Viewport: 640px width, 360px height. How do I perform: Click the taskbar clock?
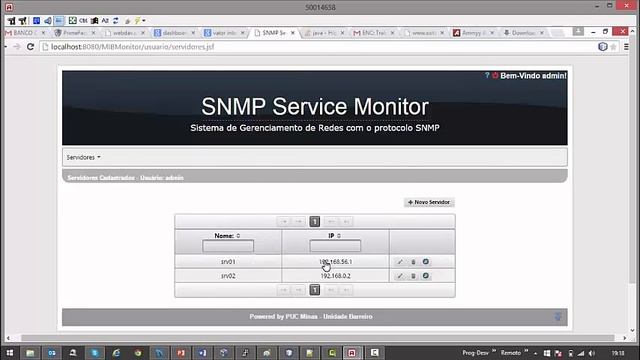pos(618,353)
